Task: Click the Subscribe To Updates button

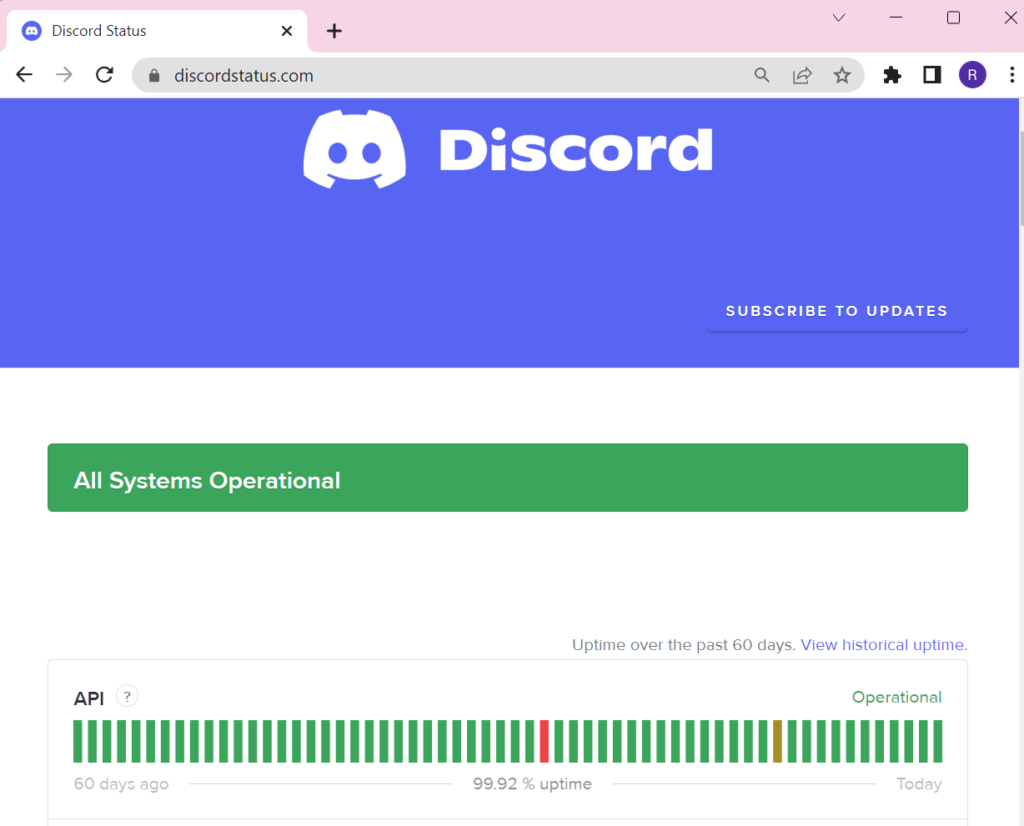Action: pyautogui.click(x=837, y=311)
